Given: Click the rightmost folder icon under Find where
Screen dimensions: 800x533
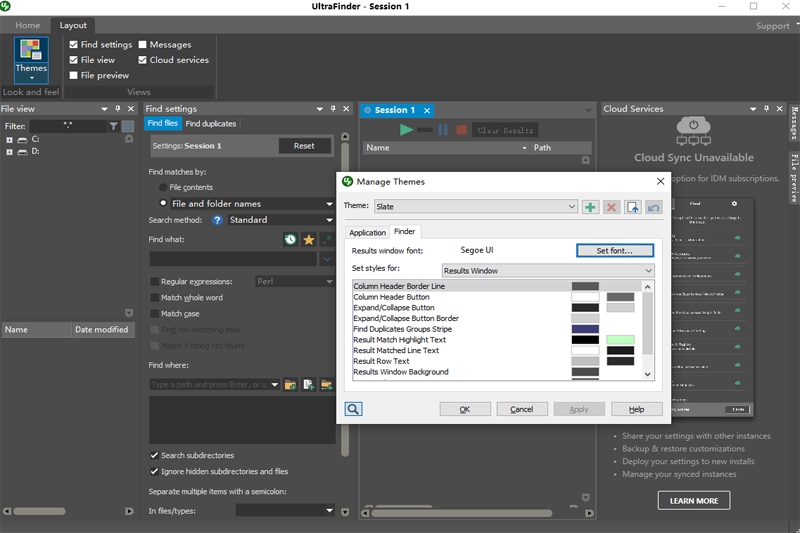Looking at the screenshot, I should pyautogui.click(x=327, y=385).
